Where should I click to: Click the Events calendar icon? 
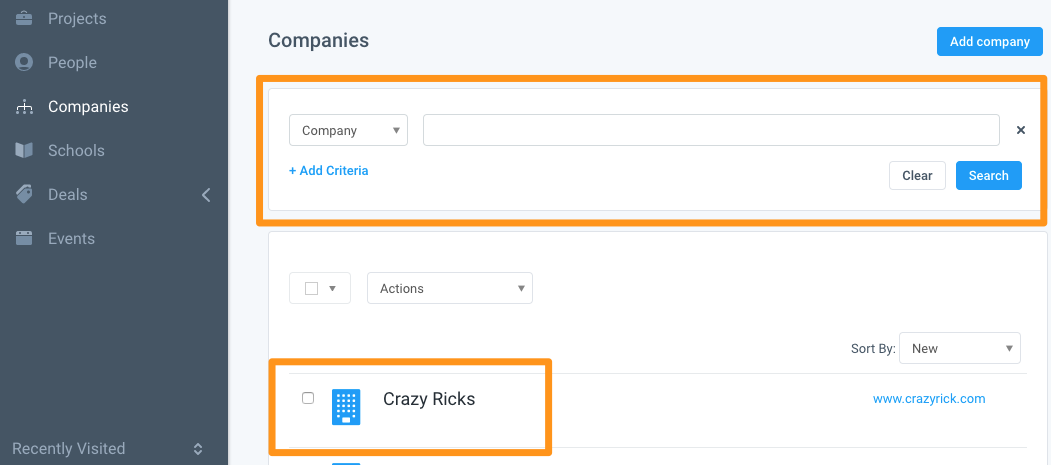point(24,238)
